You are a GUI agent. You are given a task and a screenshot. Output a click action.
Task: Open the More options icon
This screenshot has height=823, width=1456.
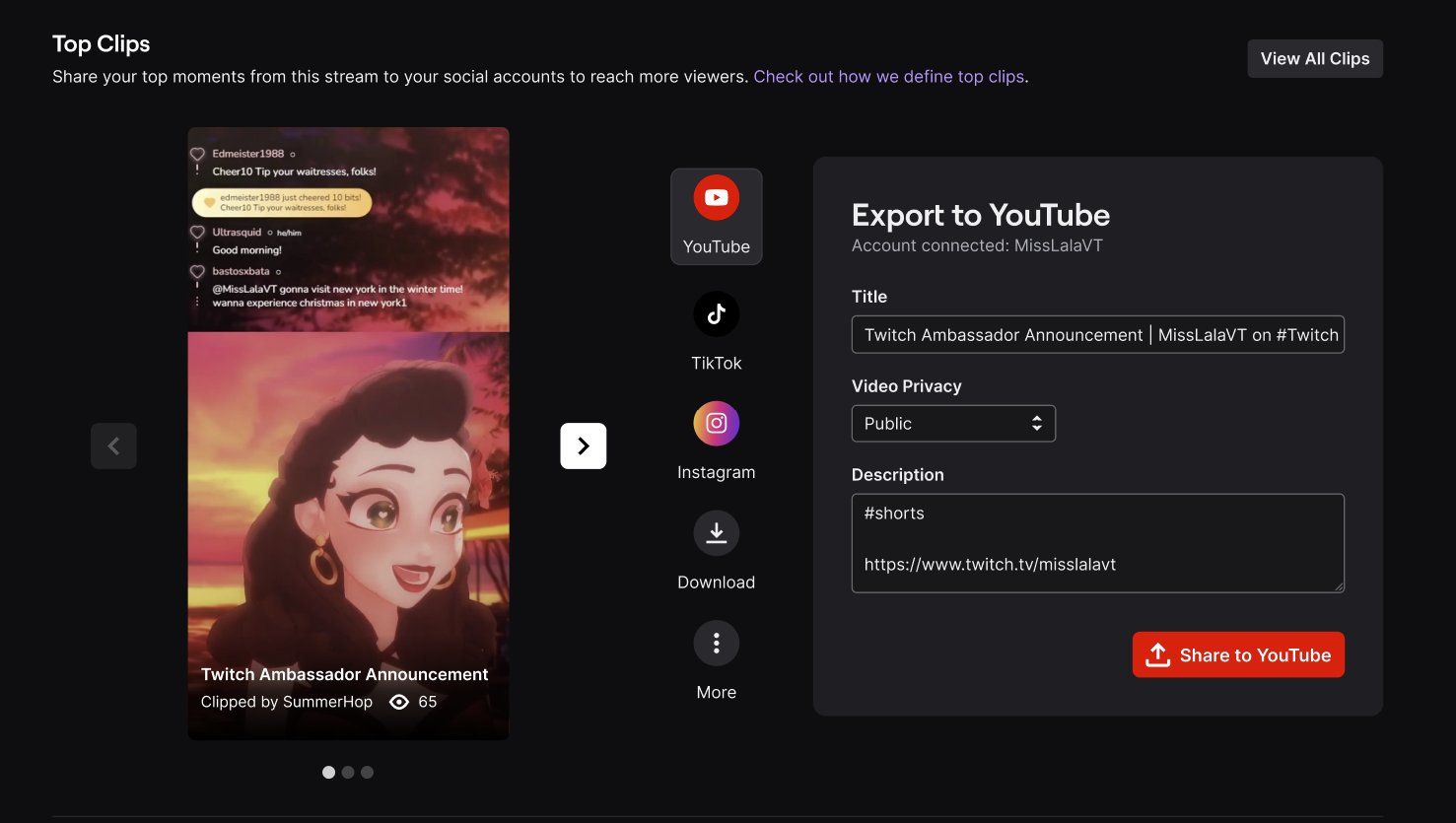point(716,644)
